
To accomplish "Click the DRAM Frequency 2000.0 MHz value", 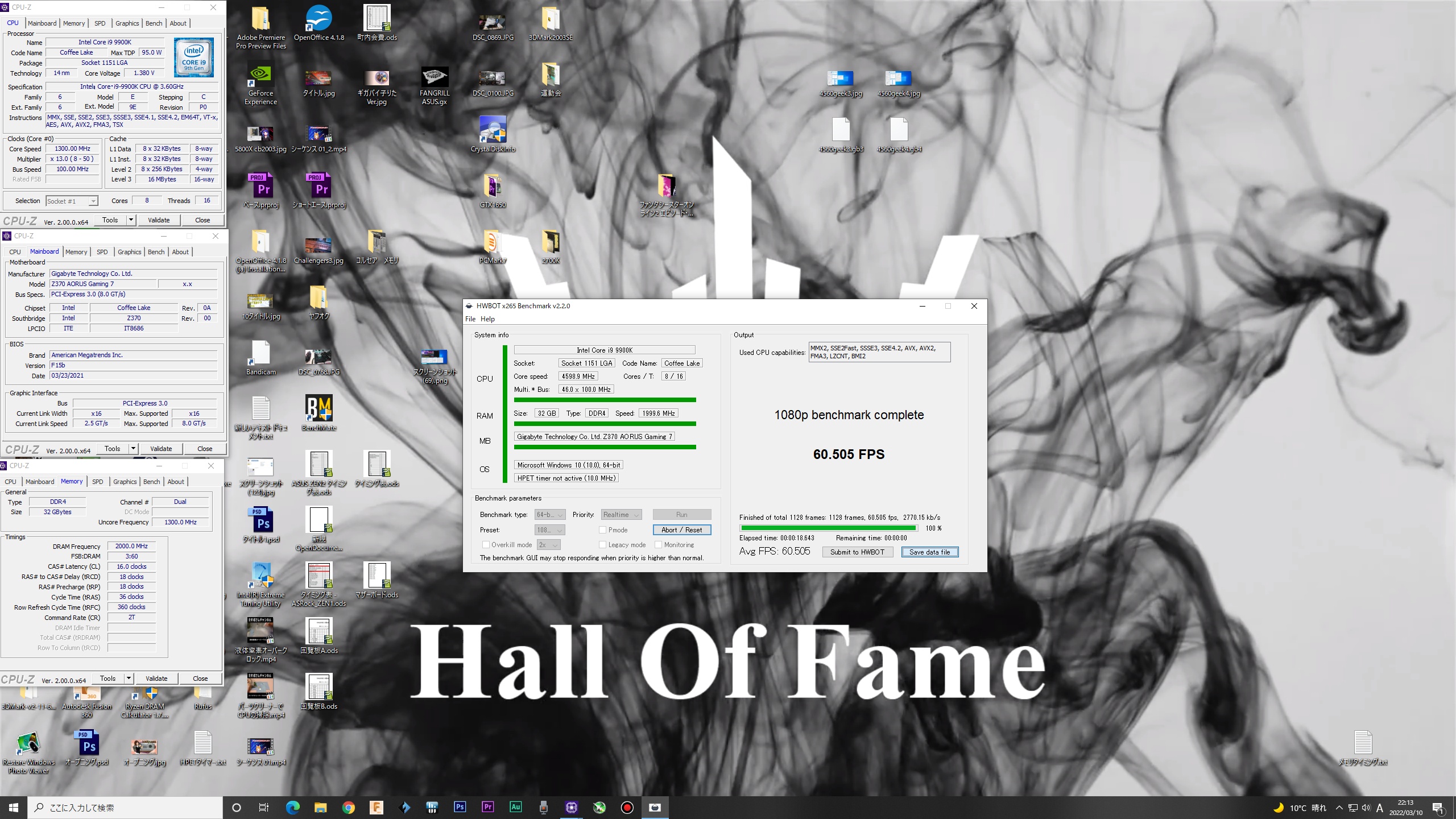I will pyautogui.click(x=131, y=546).
